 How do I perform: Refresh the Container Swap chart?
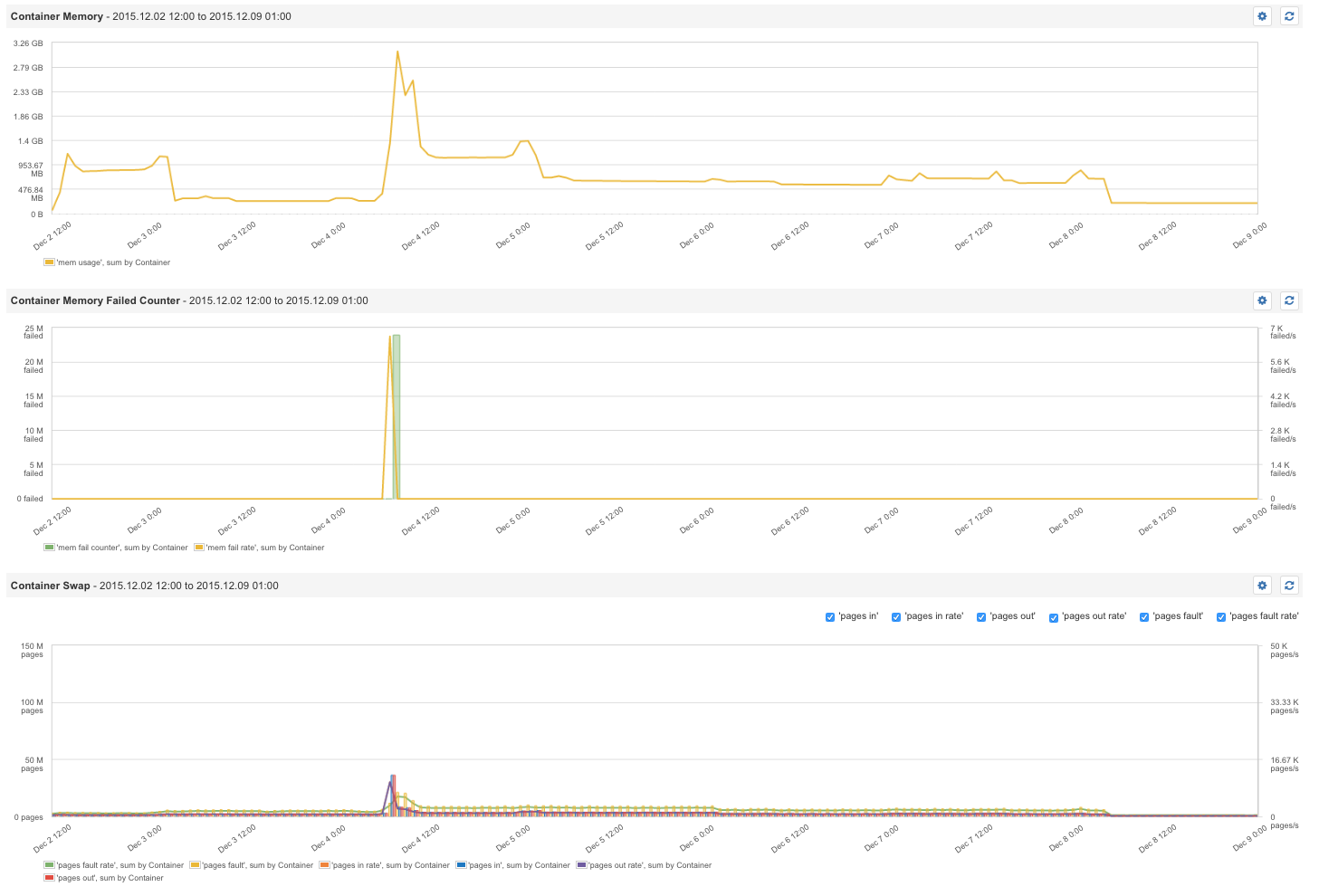pyautogui.click(x=1289, y=585)
